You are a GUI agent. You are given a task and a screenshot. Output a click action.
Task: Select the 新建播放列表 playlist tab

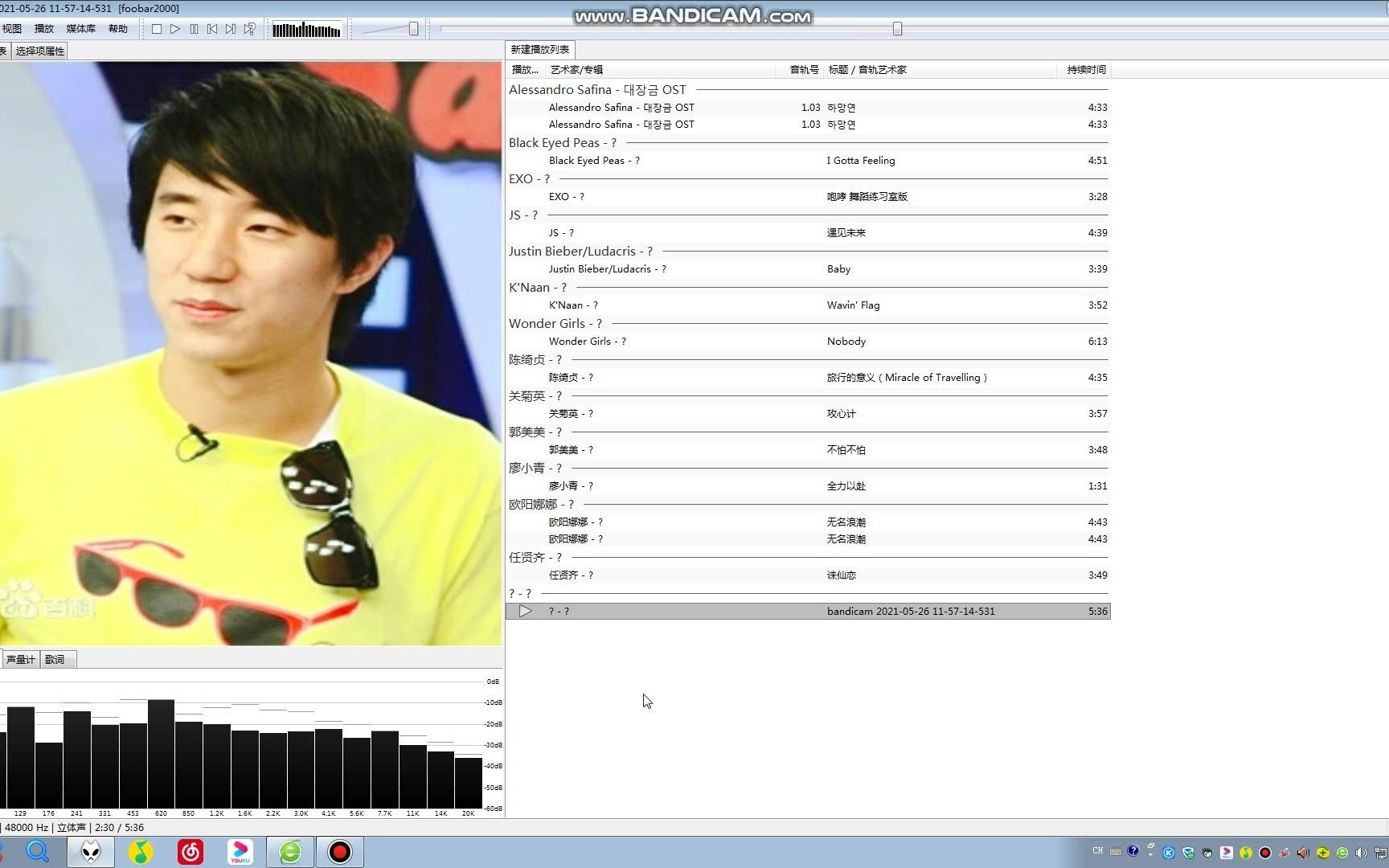point(540,50)
